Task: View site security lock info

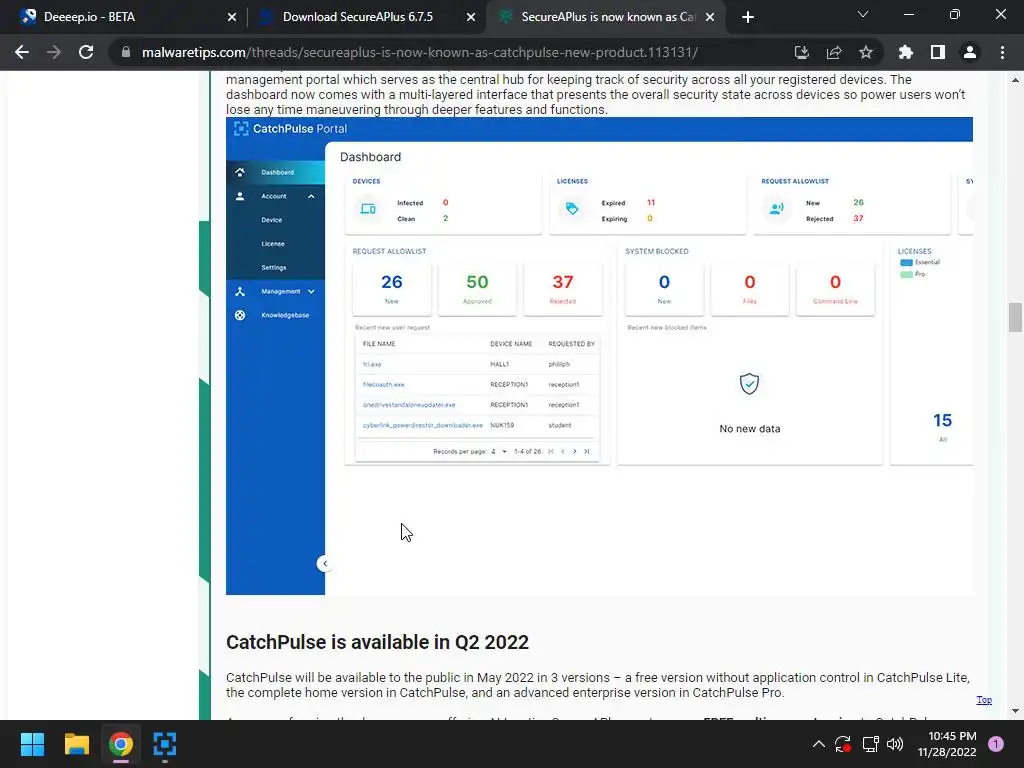Action: click(x=125, y=52)
